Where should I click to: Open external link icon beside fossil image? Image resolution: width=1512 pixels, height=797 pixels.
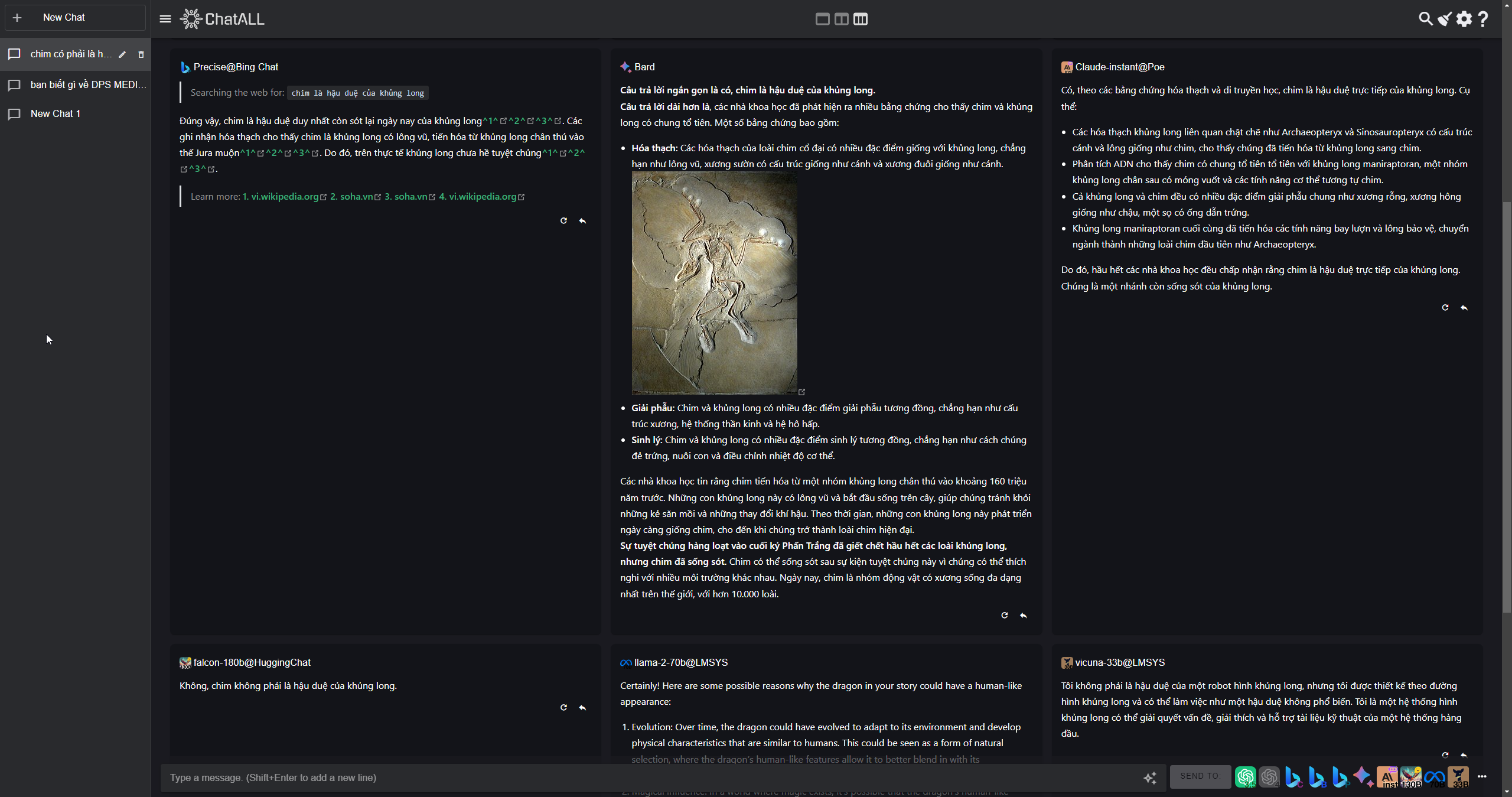pyautogui.click(x=801, y=392)
